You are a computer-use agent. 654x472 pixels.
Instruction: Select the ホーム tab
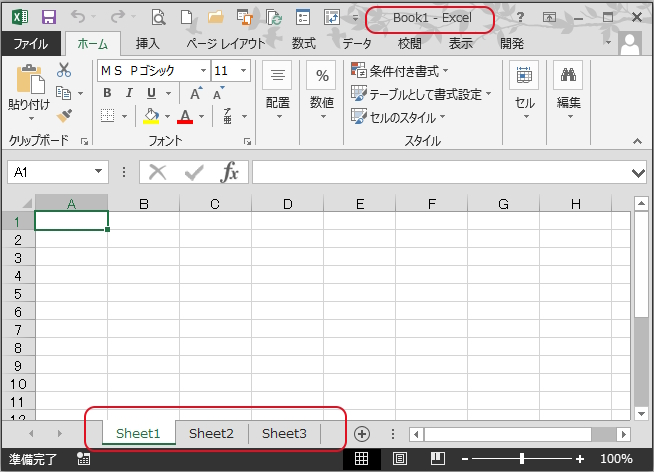tap(93, 43)
